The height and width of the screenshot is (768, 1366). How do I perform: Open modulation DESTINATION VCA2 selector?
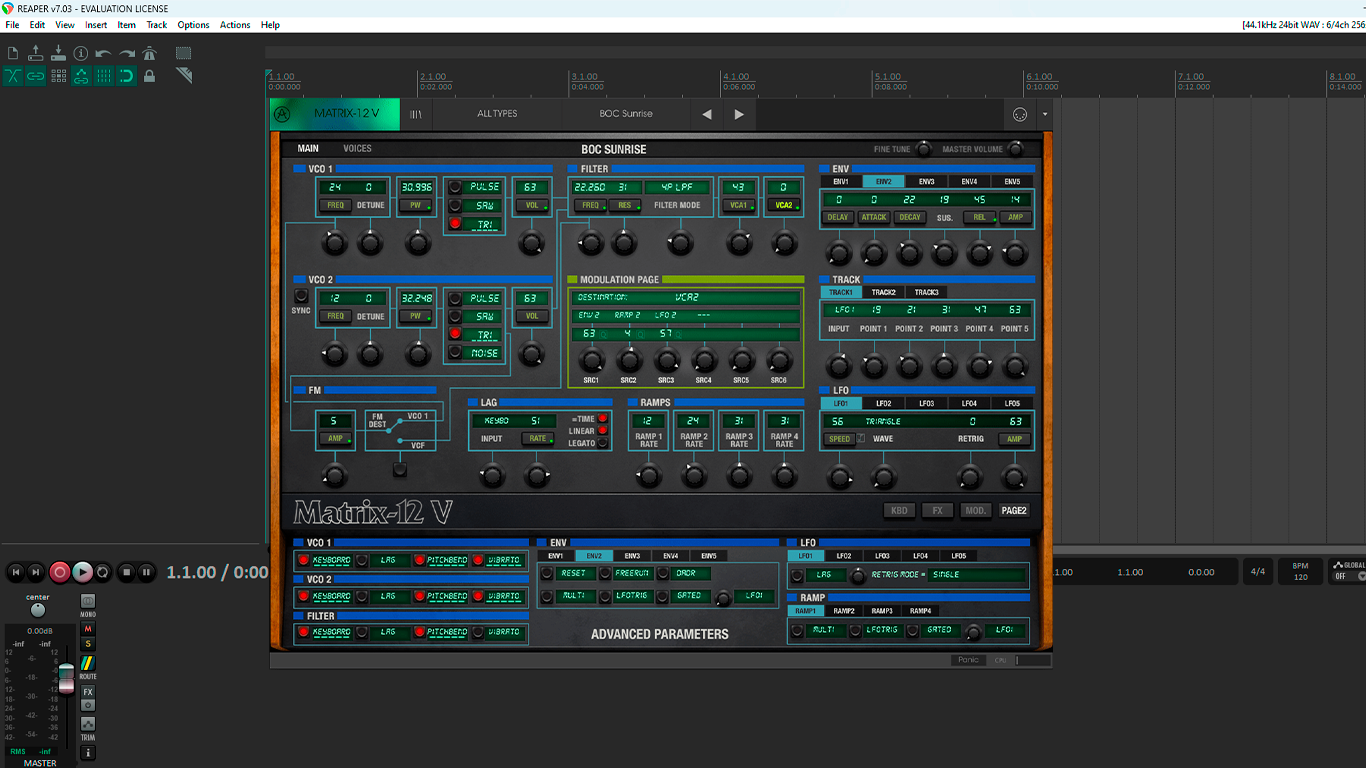pyautogui.click(x=687, y=298)
